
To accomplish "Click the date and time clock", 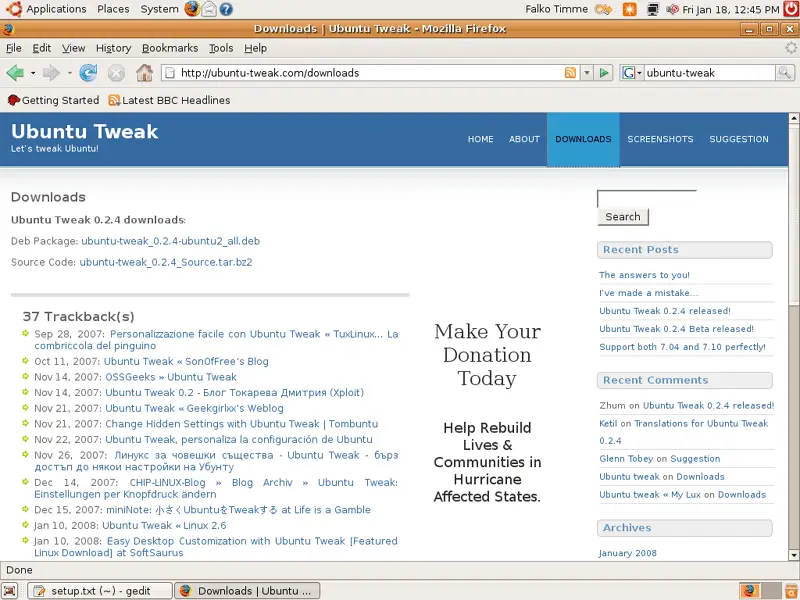I will (x=731, y=9).
